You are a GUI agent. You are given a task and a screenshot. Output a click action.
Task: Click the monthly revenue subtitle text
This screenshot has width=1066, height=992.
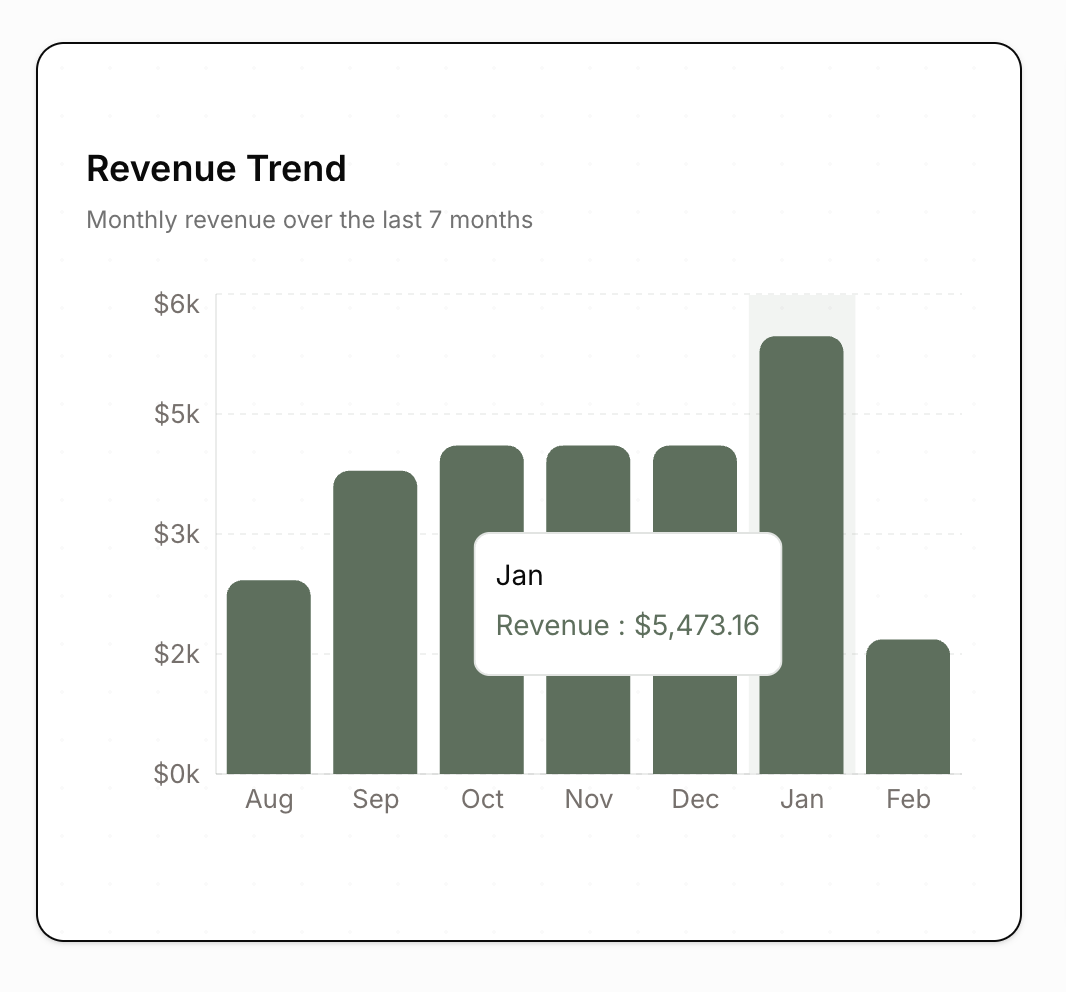pos(309,219)
